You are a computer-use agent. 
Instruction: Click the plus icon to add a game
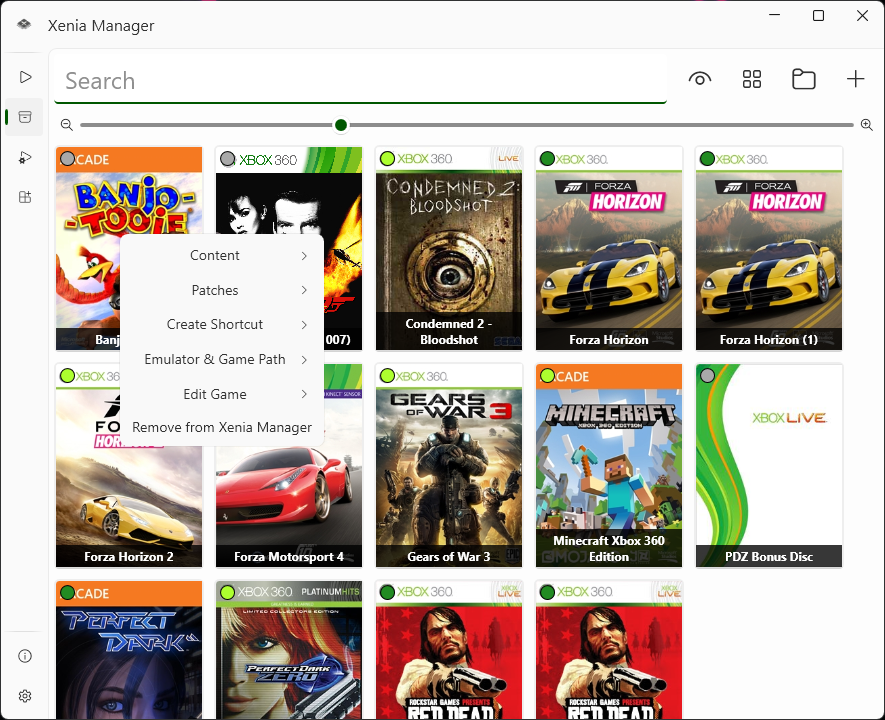(x=856, y=80)
